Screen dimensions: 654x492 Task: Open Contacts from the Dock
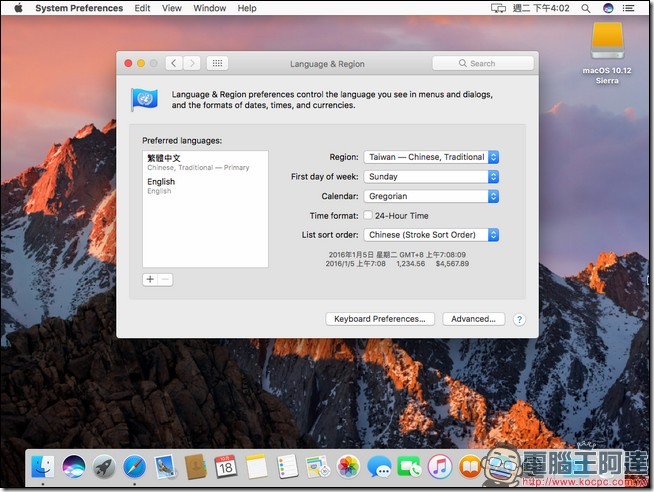[196, 466]
